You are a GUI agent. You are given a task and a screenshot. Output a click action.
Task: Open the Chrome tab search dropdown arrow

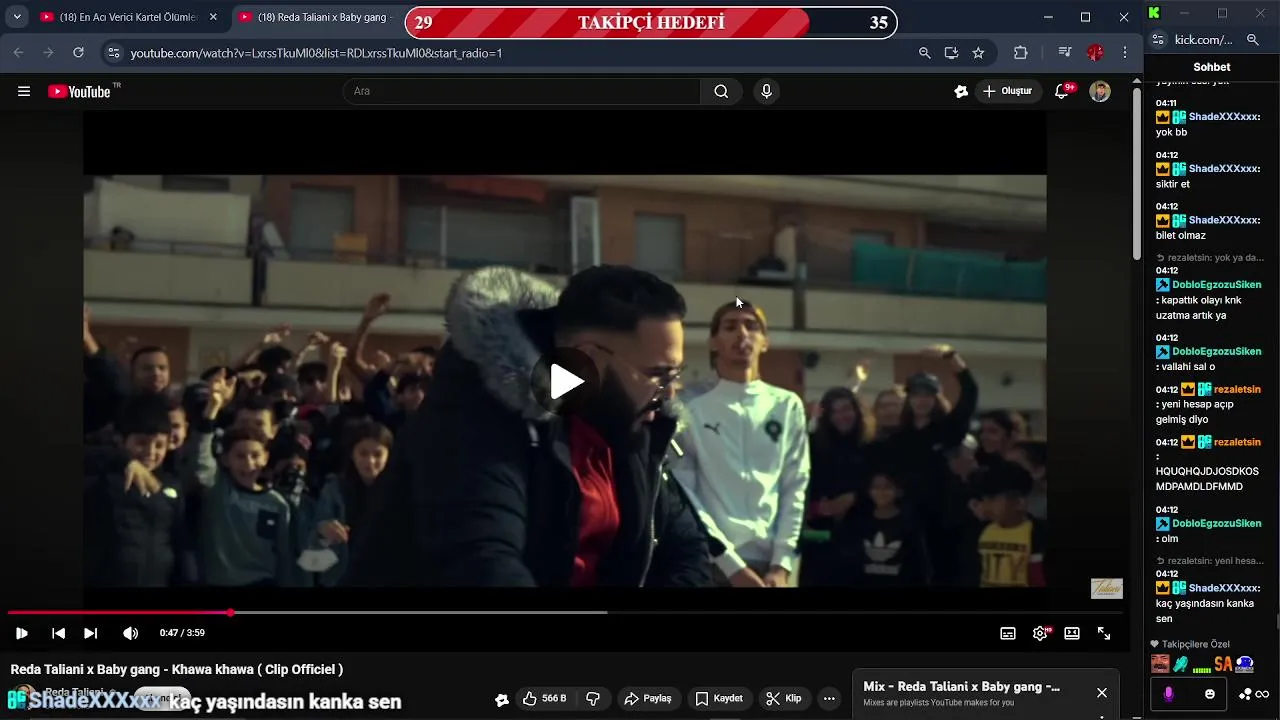[x=17, y=17]
